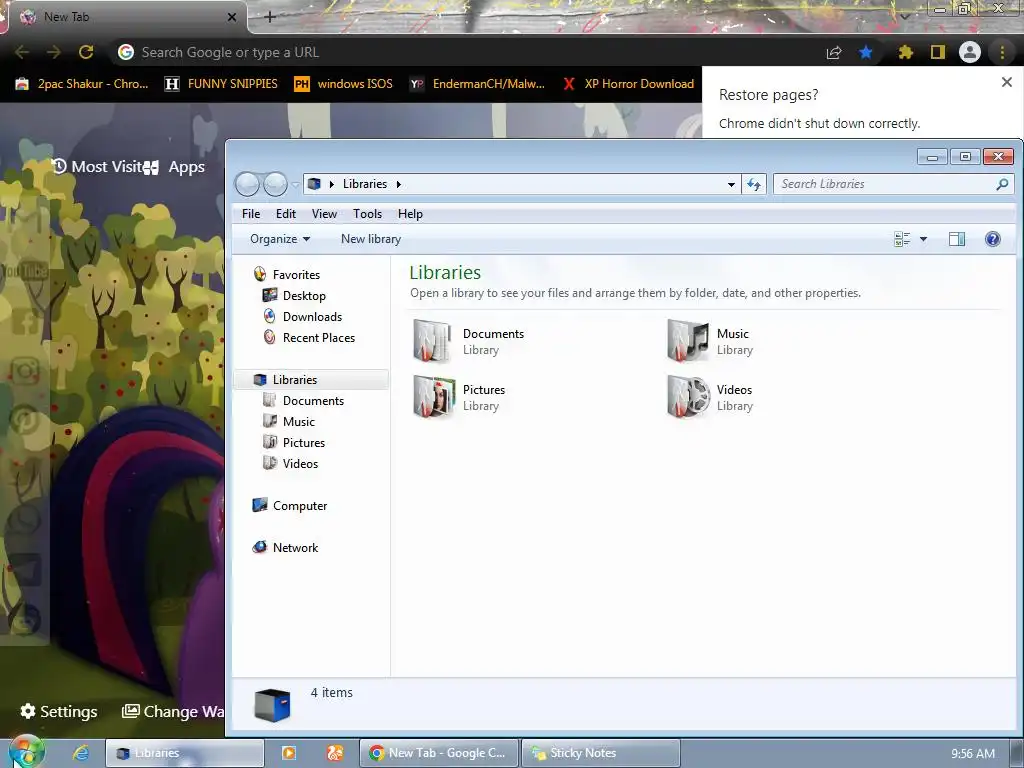Open the view options dropdown arrow
The image size is (1024, 768).
(x=923, y=239)
